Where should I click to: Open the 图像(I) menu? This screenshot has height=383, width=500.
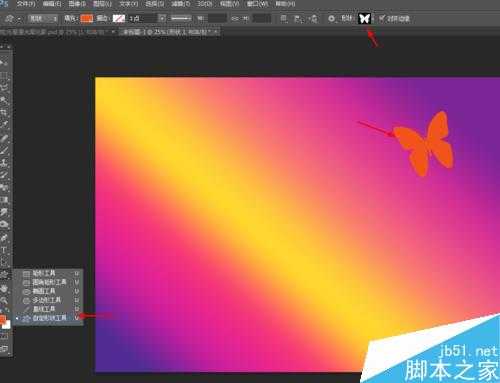pos(77,4)
